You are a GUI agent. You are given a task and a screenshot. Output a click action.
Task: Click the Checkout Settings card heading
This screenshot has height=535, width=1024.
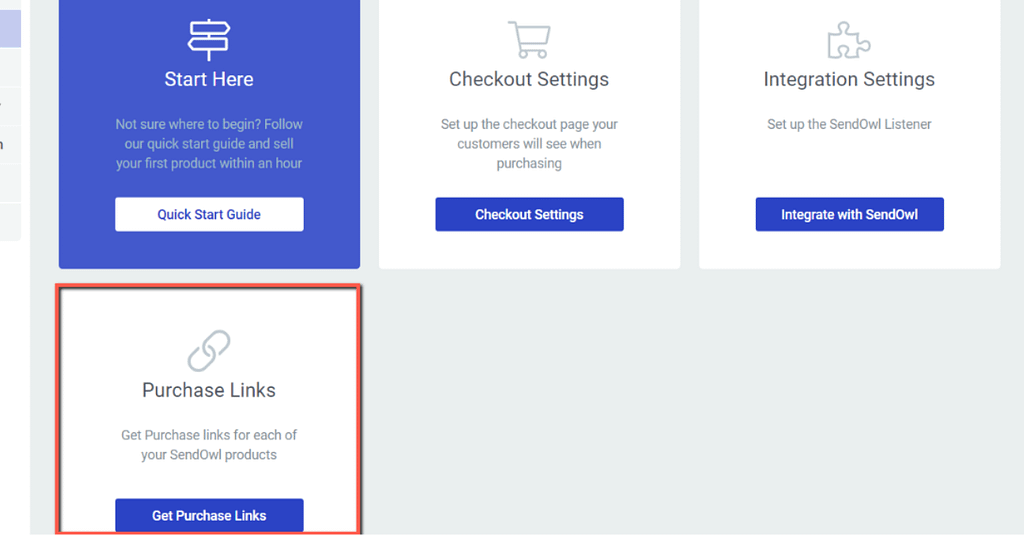coord(529,79)
